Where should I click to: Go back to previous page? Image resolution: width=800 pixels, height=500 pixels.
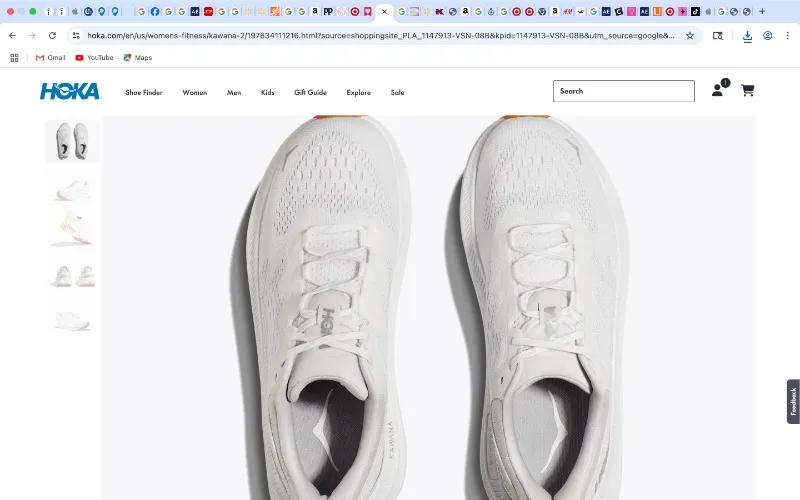tap(12, 36)
